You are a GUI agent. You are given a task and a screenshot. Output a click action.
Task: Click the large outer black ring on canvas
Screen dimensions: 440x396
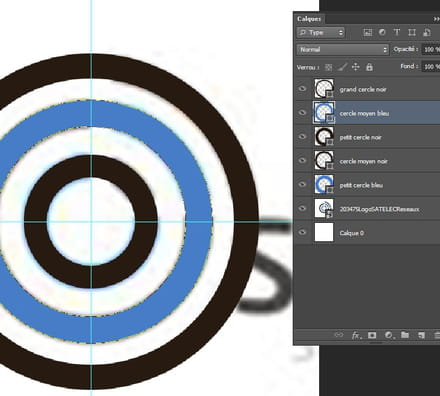(247, 221)
